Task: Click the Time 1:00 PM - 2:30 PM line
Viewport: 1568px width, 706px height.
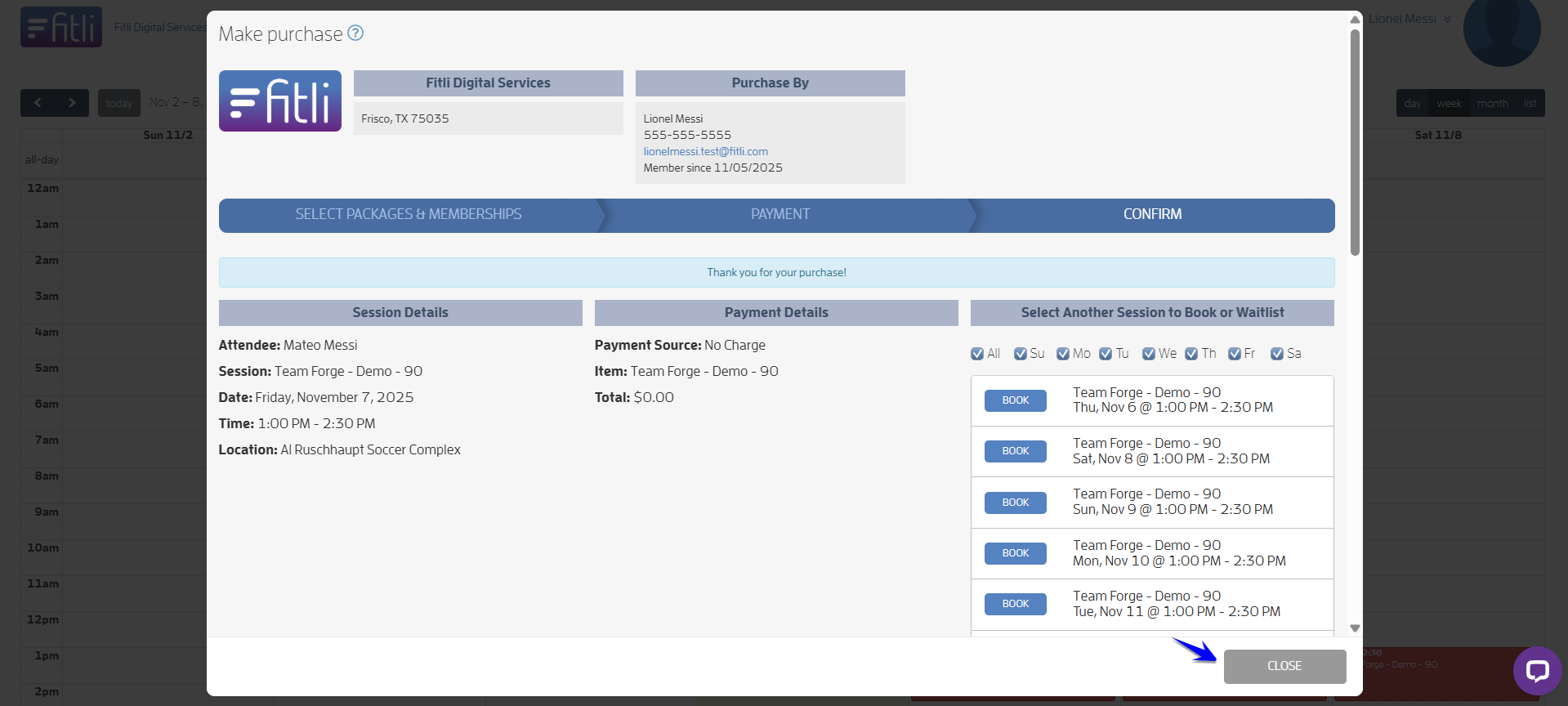Action: coord(297,424)
